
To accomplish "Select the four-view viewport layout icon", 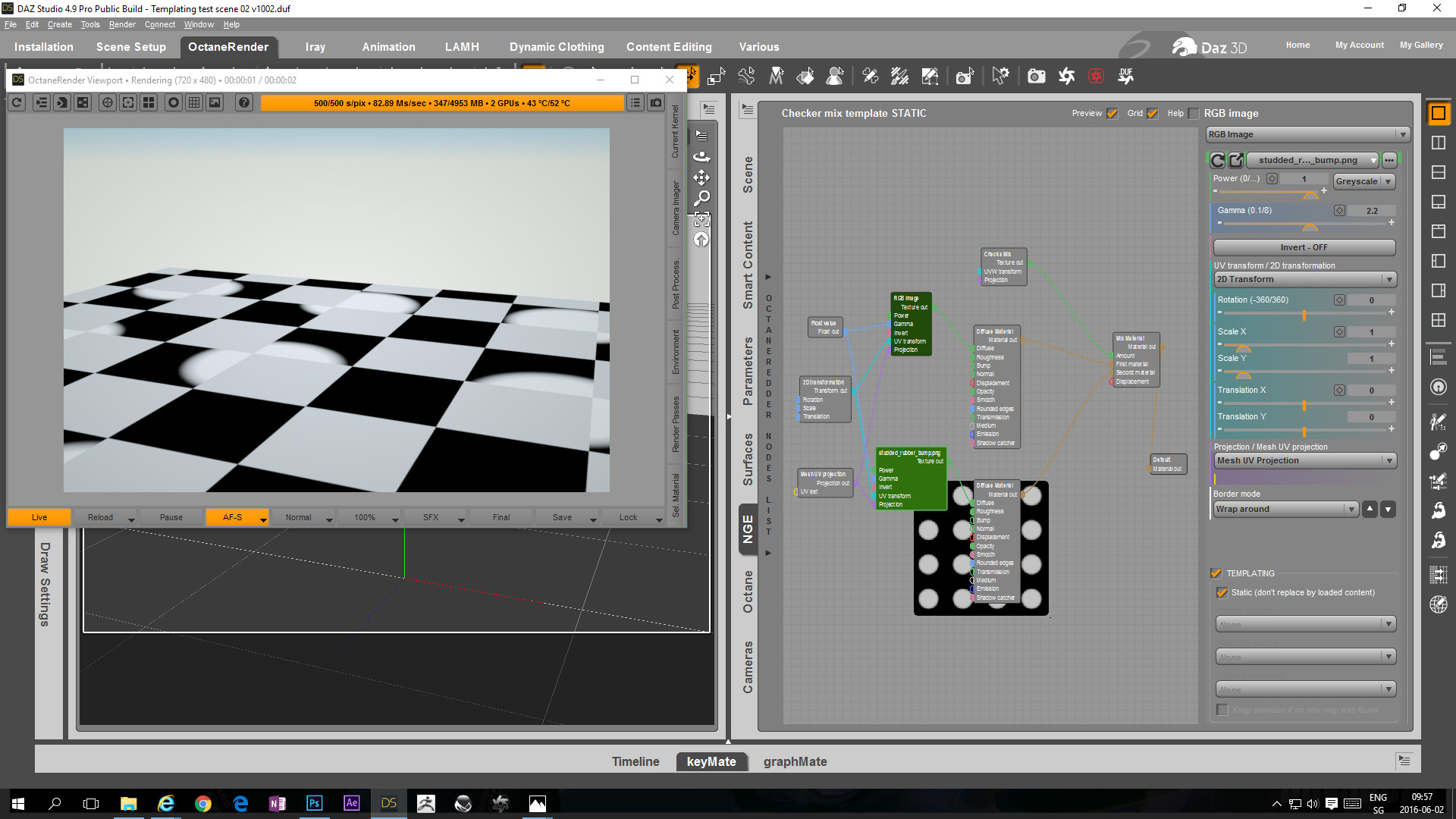I will point(1438,320).
